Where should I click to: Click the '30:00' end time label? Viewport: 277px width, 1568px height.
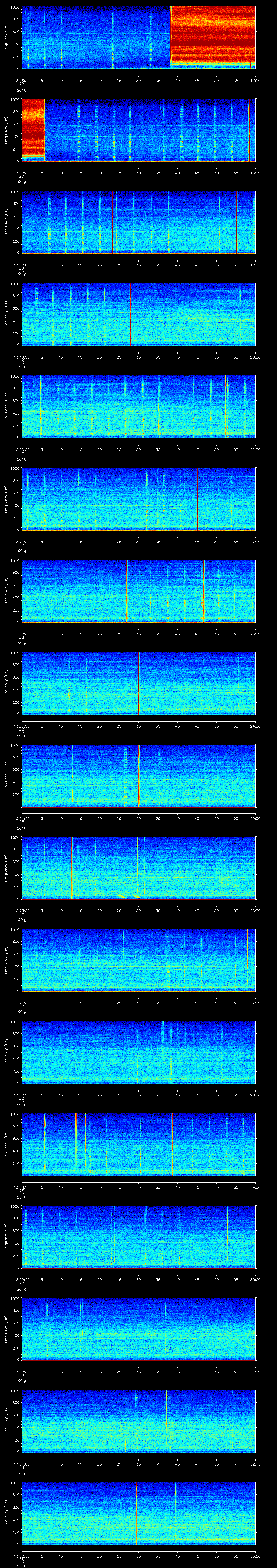pos(255,1279)
